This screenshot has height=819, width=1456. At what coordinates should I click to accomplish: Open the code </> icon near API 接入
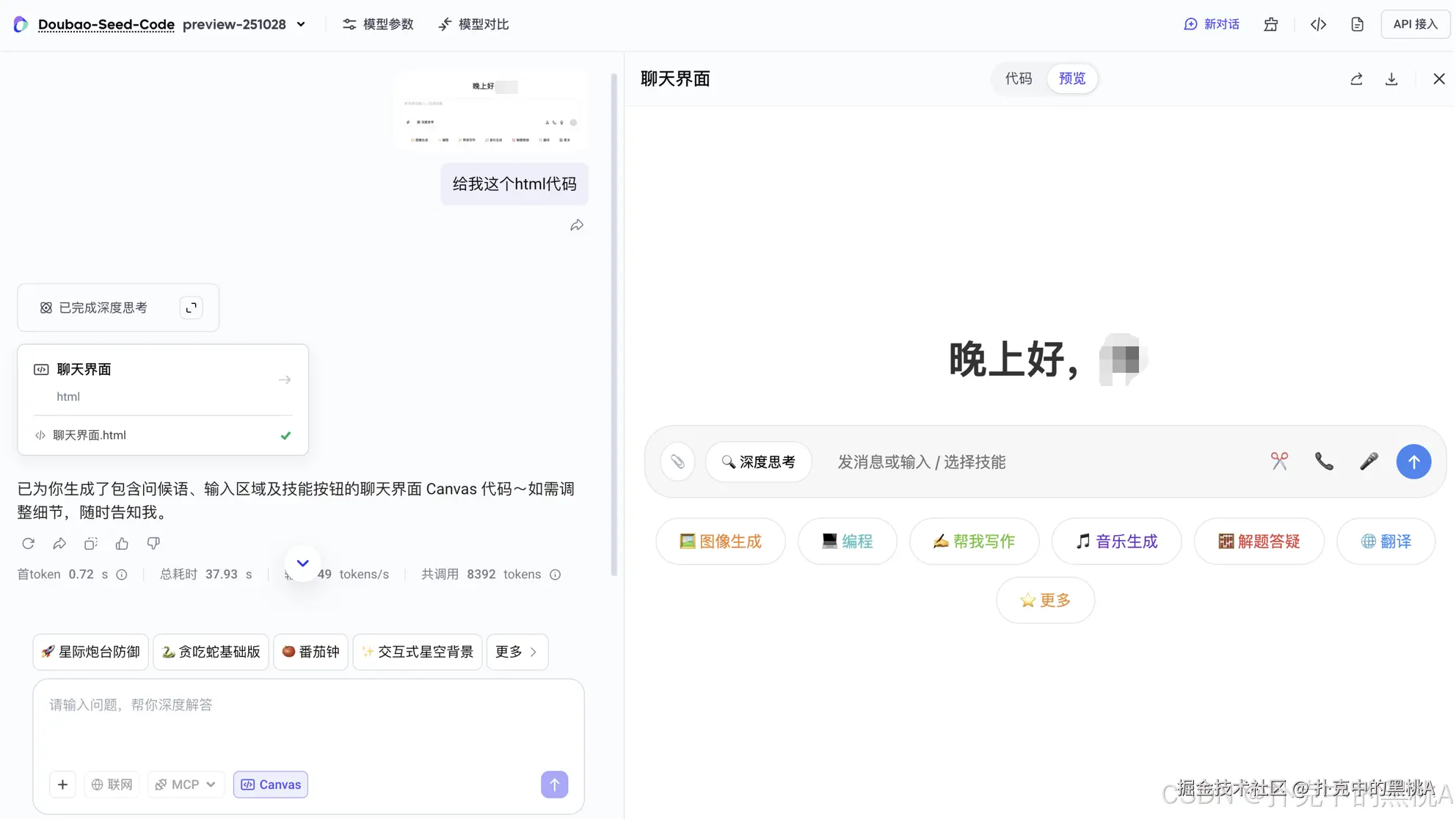point(1318,23)
